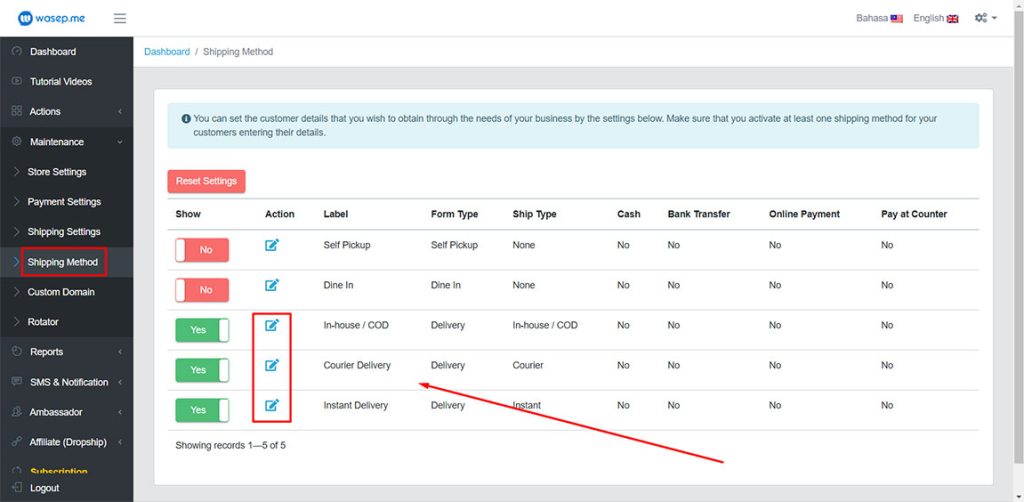
Task: Click the Actions grid icon
Action: pyautogui.click(x=17, y=111)
